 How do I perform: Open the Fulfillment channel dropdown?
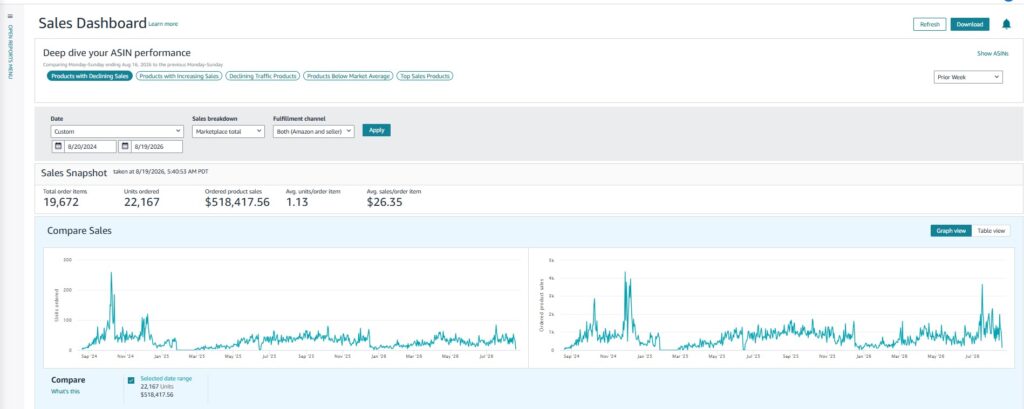click(313, 131)
